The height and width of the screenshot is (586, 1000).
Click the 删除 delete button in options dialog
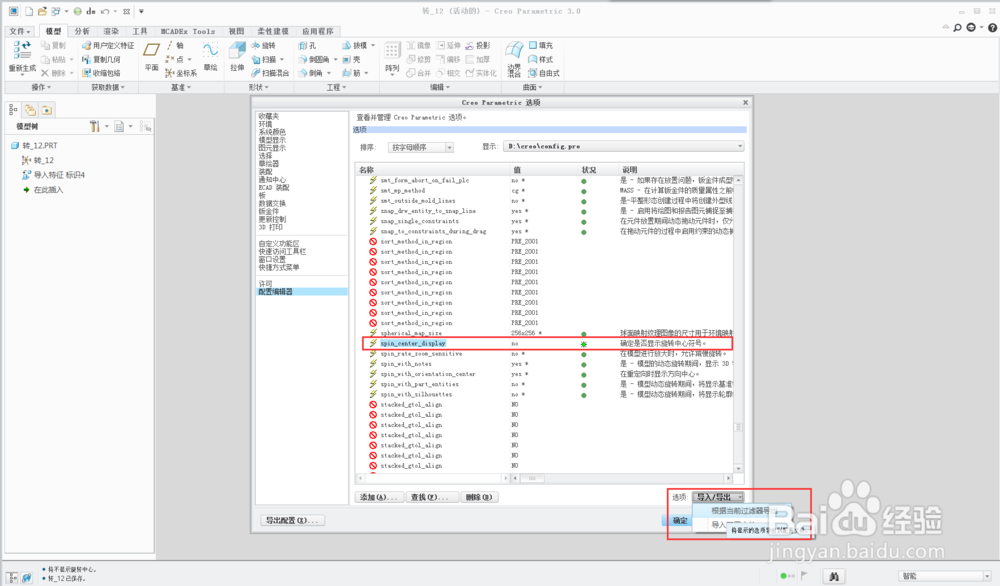pos(478,497)
